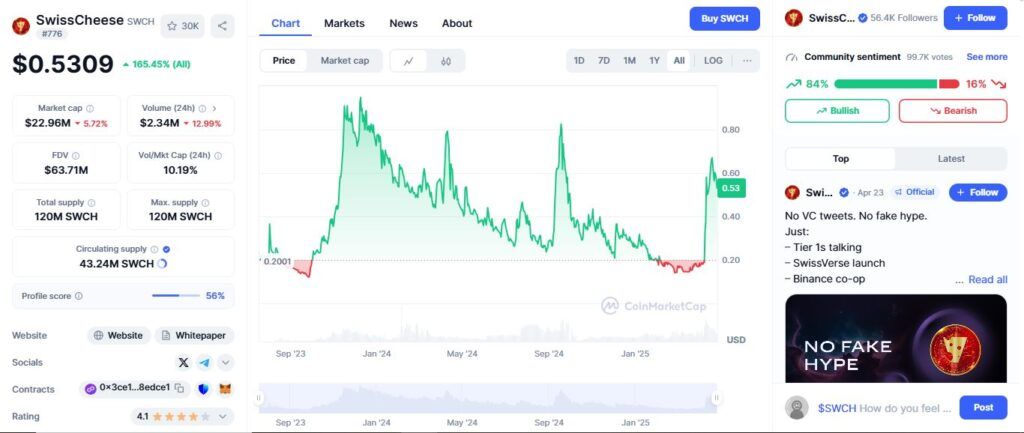Viewport: 1024px width, 433px height.
Task: Click the #776 rank badge
Action: (x=52, y=33)
